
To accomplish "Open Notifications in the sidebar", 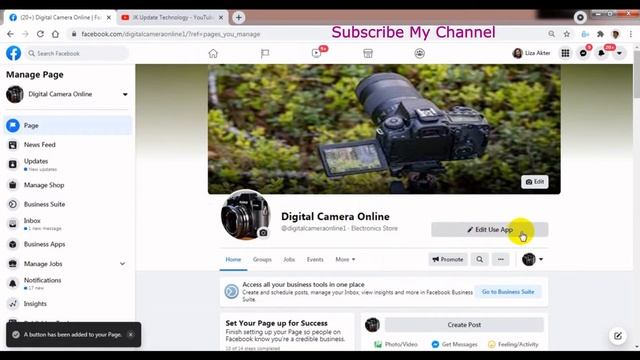I will coord(68,283).
